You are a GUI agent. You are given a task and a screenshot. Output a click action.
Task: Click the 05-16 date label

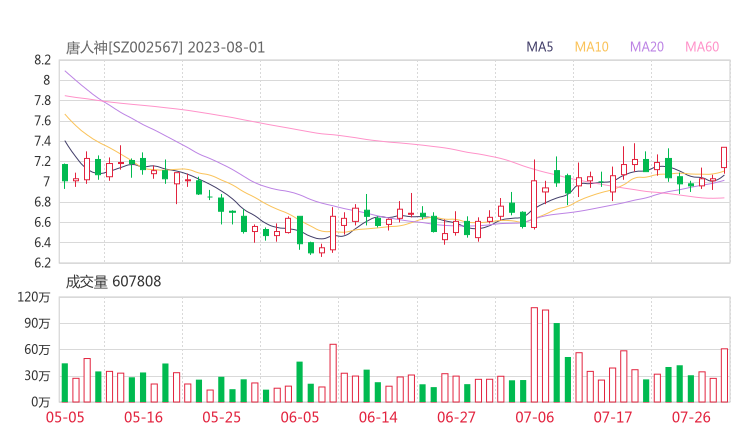143,417
